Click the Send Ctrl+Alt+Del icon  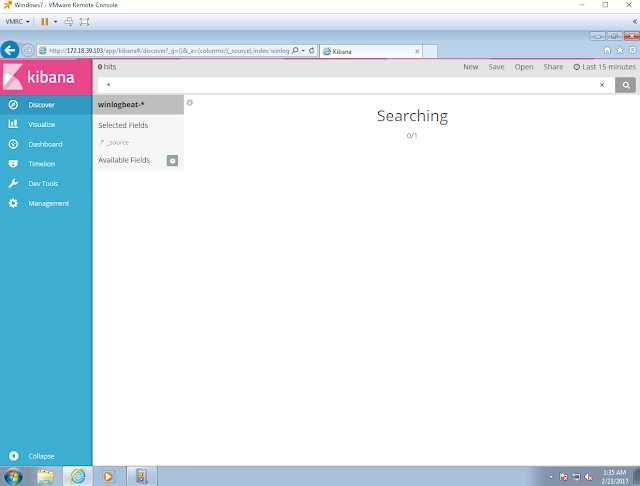(69, 22)
